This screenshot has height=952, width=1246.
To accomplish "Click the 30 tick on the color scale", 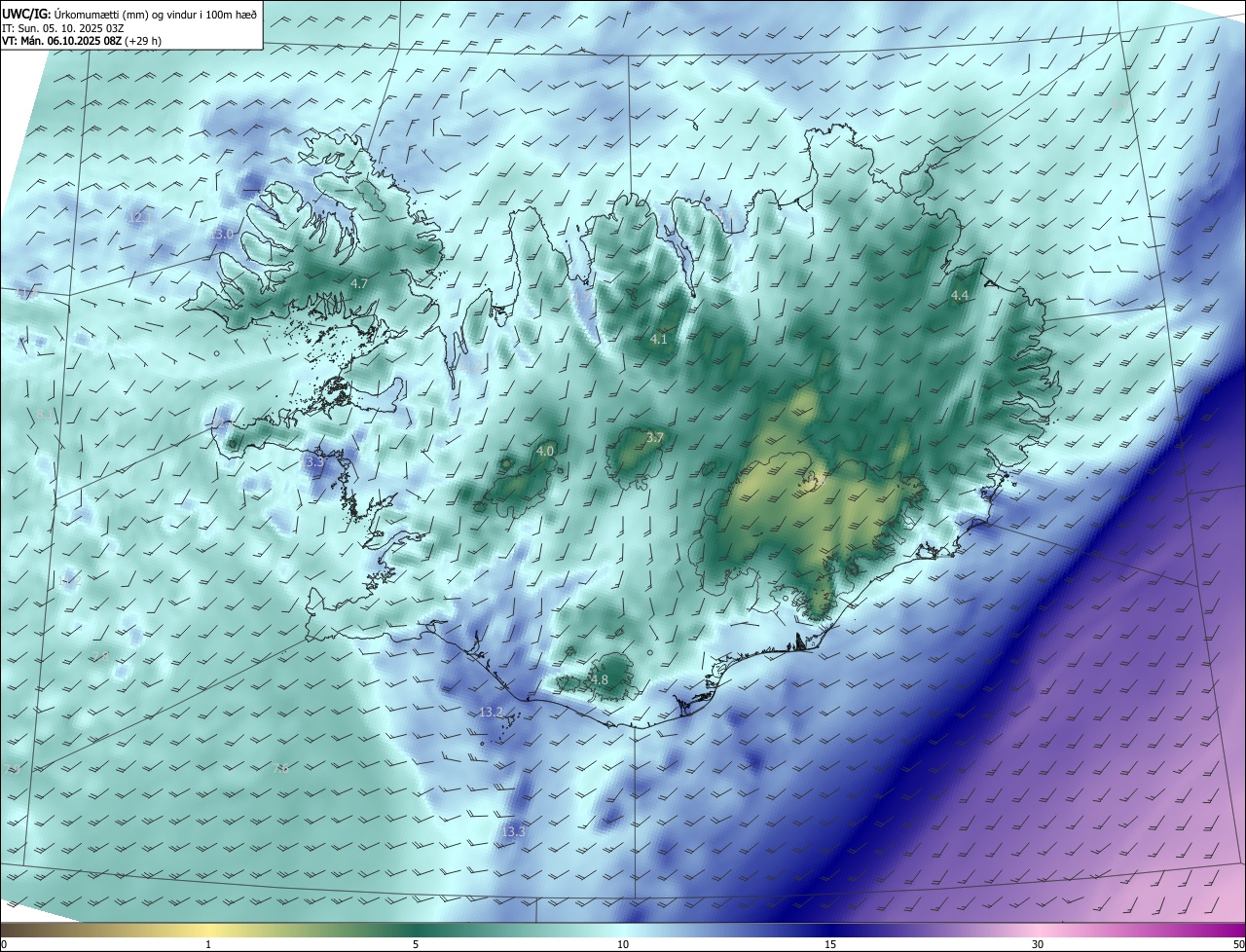I will click(1038, 945).
